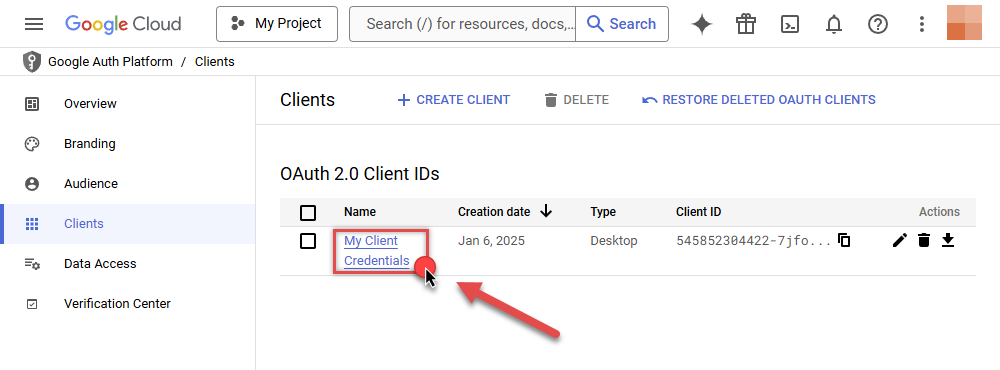Open the help question mark icon
Image resolution: width=1000 pixels, height=370 pixels.
pyautogui.click(x=878, y=24)
